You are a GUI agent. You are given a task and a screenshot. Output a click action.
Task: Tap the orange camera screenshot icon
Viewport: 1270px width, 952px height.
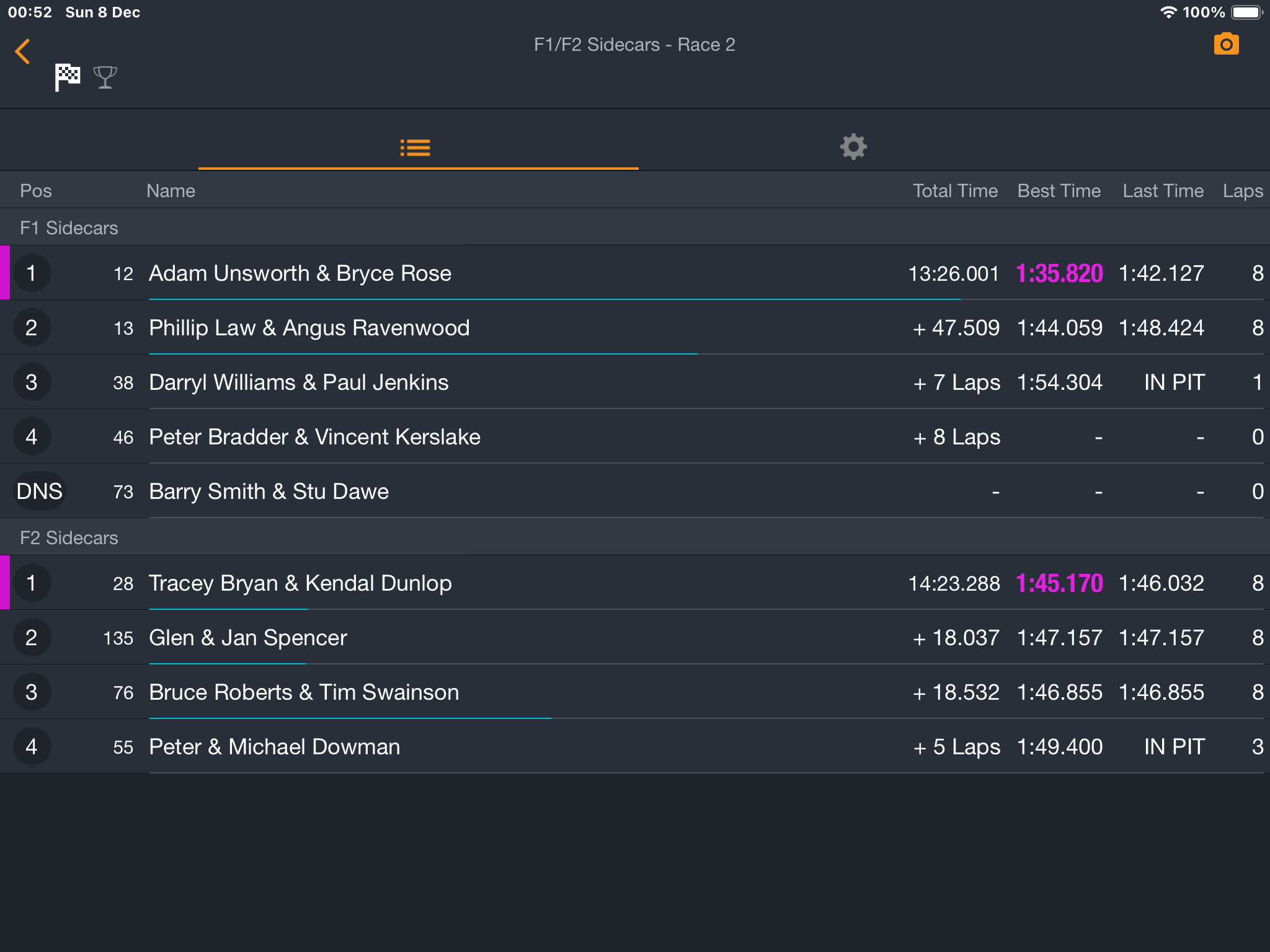pos(1226,44)
